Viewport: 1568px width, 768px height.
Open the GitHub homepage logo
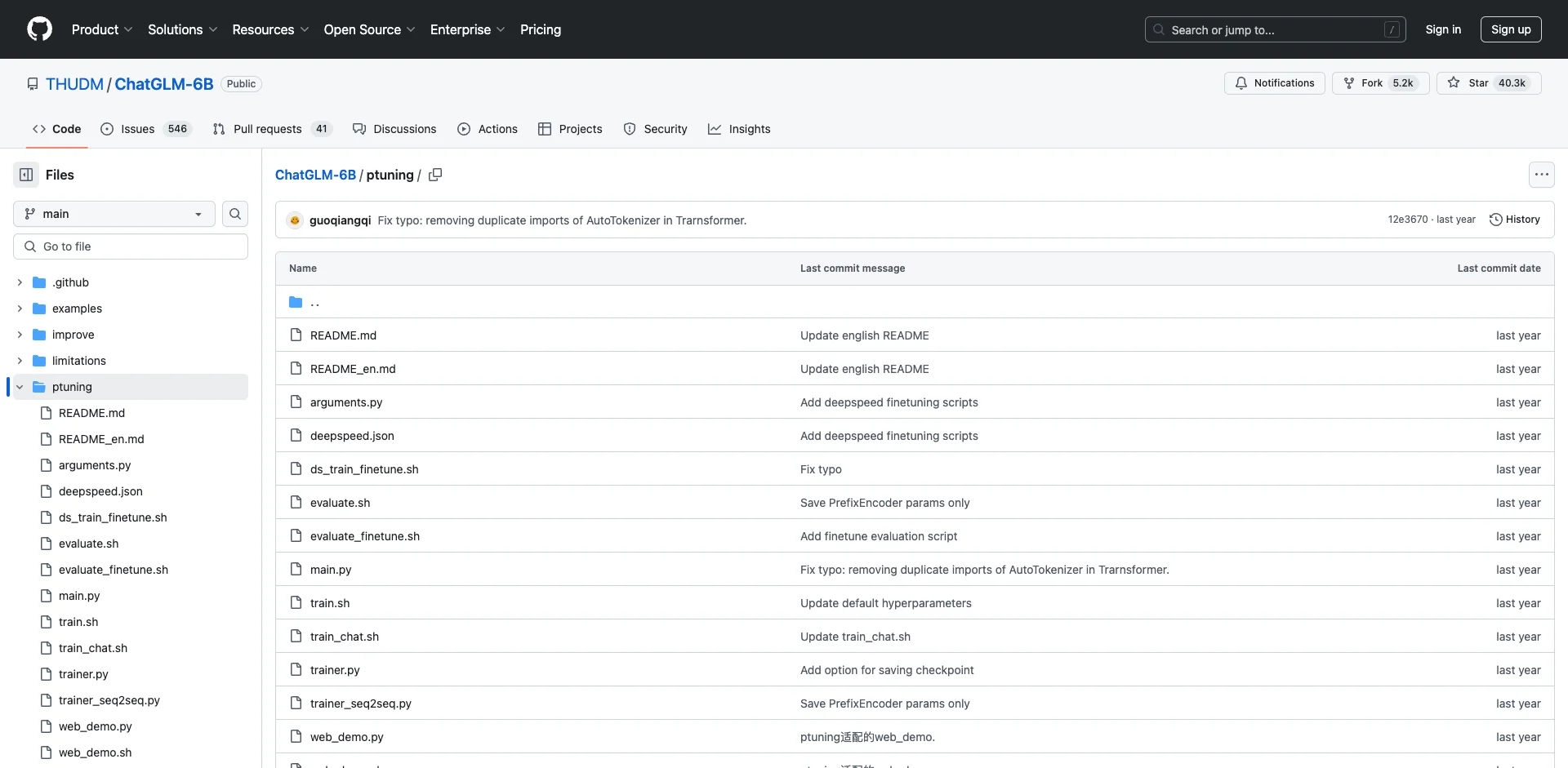coord(39,29)
